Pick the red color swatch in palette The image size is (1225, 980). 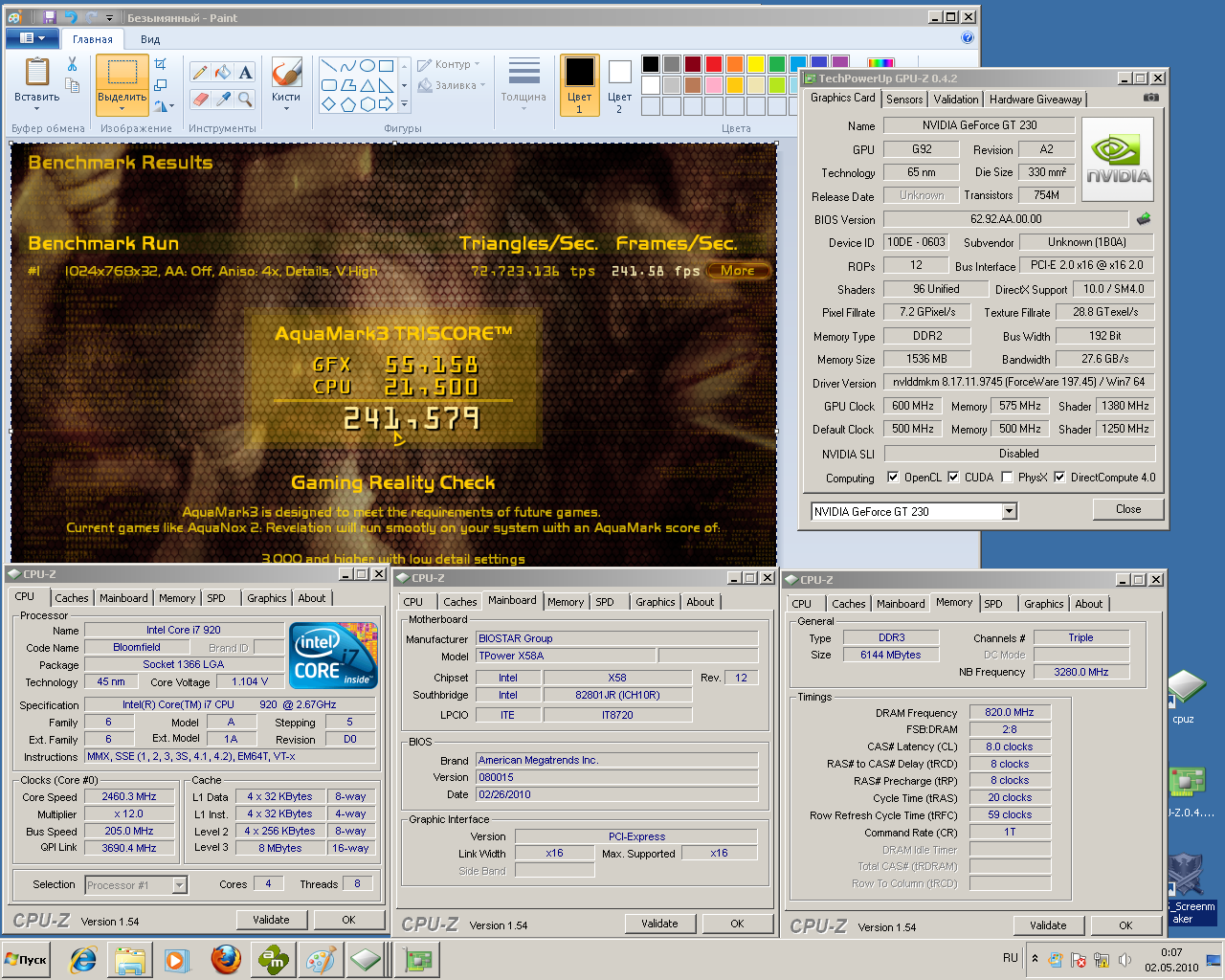(714, 64)
